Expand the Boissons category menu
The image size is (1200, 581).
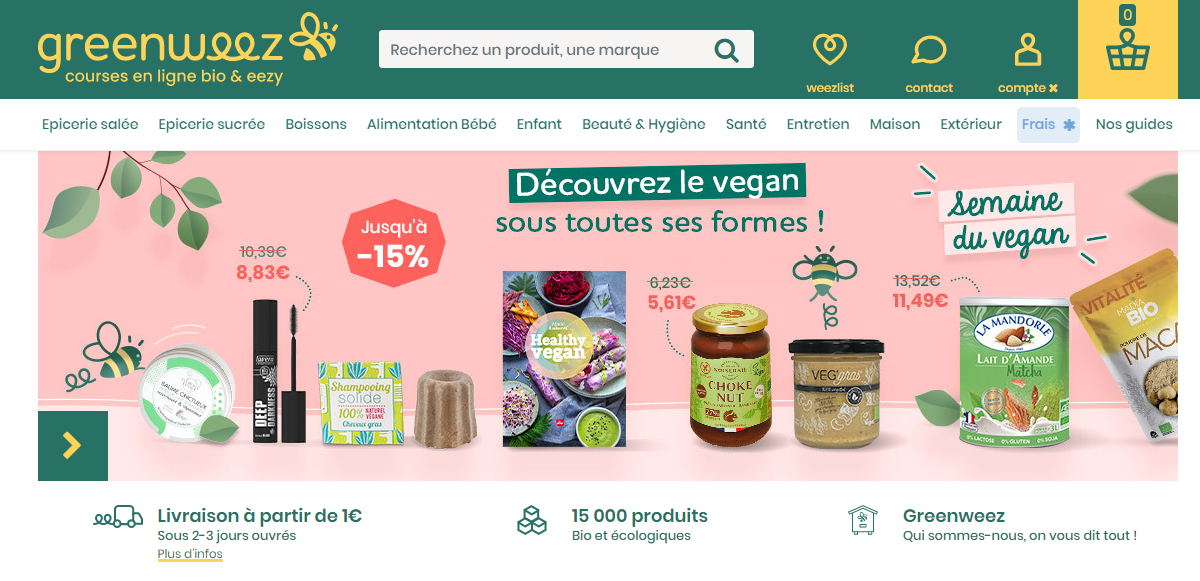pyautogui.click(x=316, y=124)
